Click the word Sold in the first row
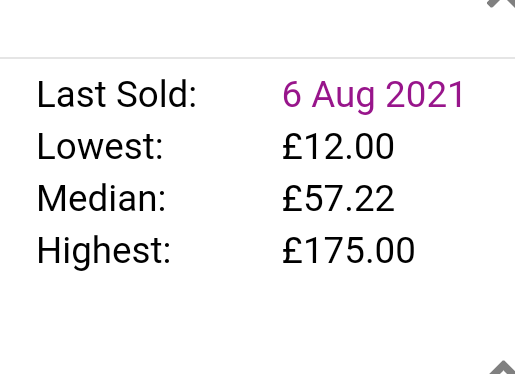The height and width of the screenshot is (374, 515). click(156, 95)
